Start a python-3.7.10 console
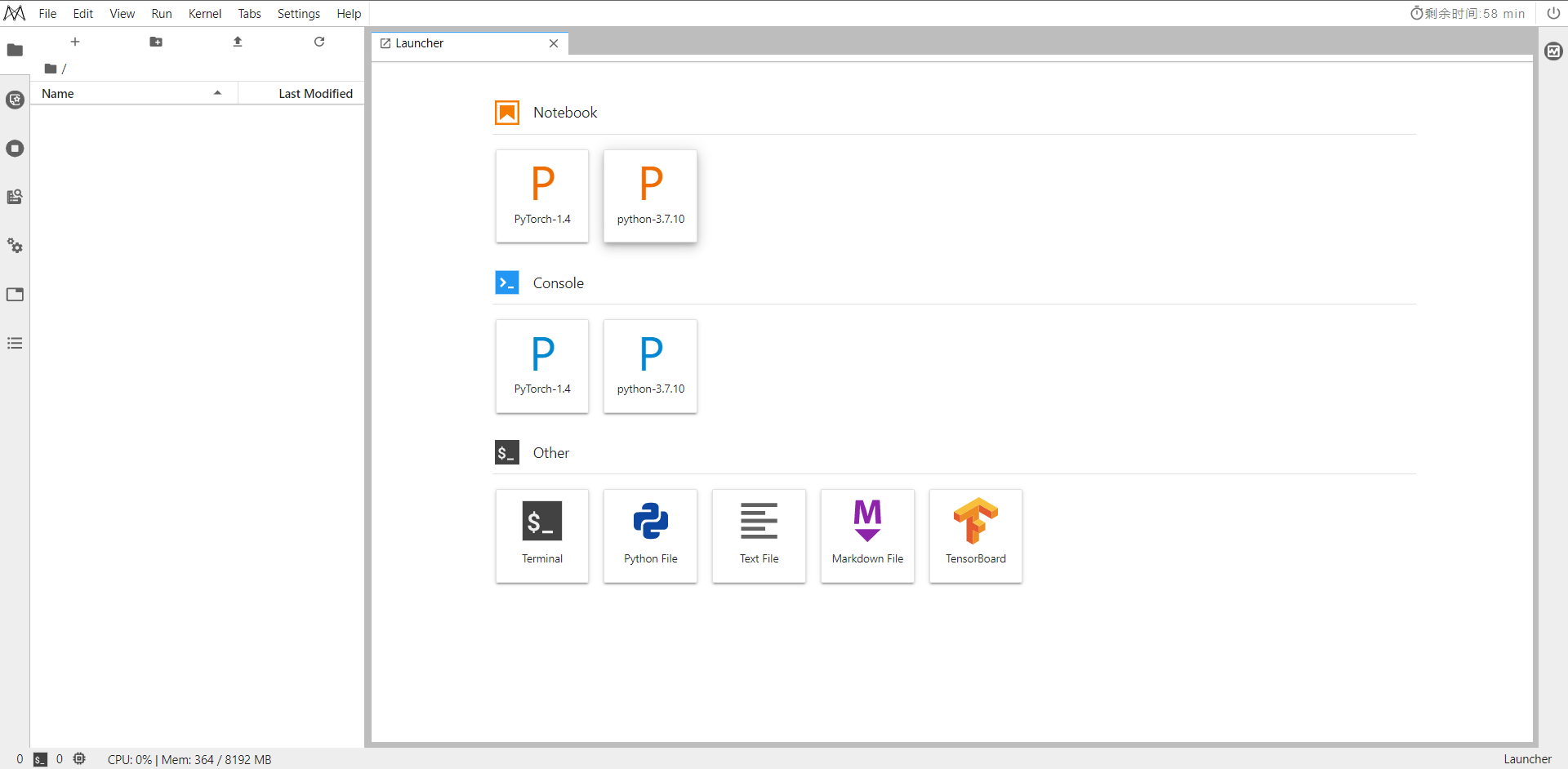1568x769 pixels. click(x=651, y=366)
